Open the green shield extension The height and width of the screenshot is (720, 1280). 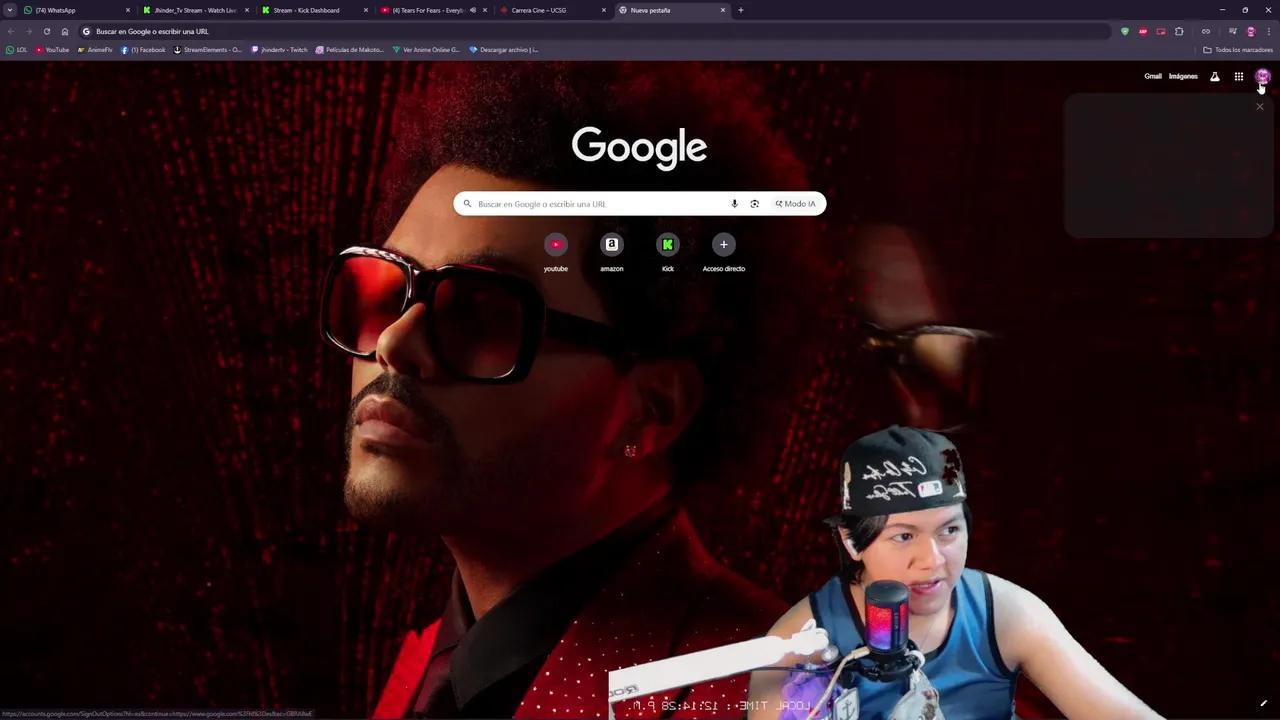click(x=1125, y=31)
